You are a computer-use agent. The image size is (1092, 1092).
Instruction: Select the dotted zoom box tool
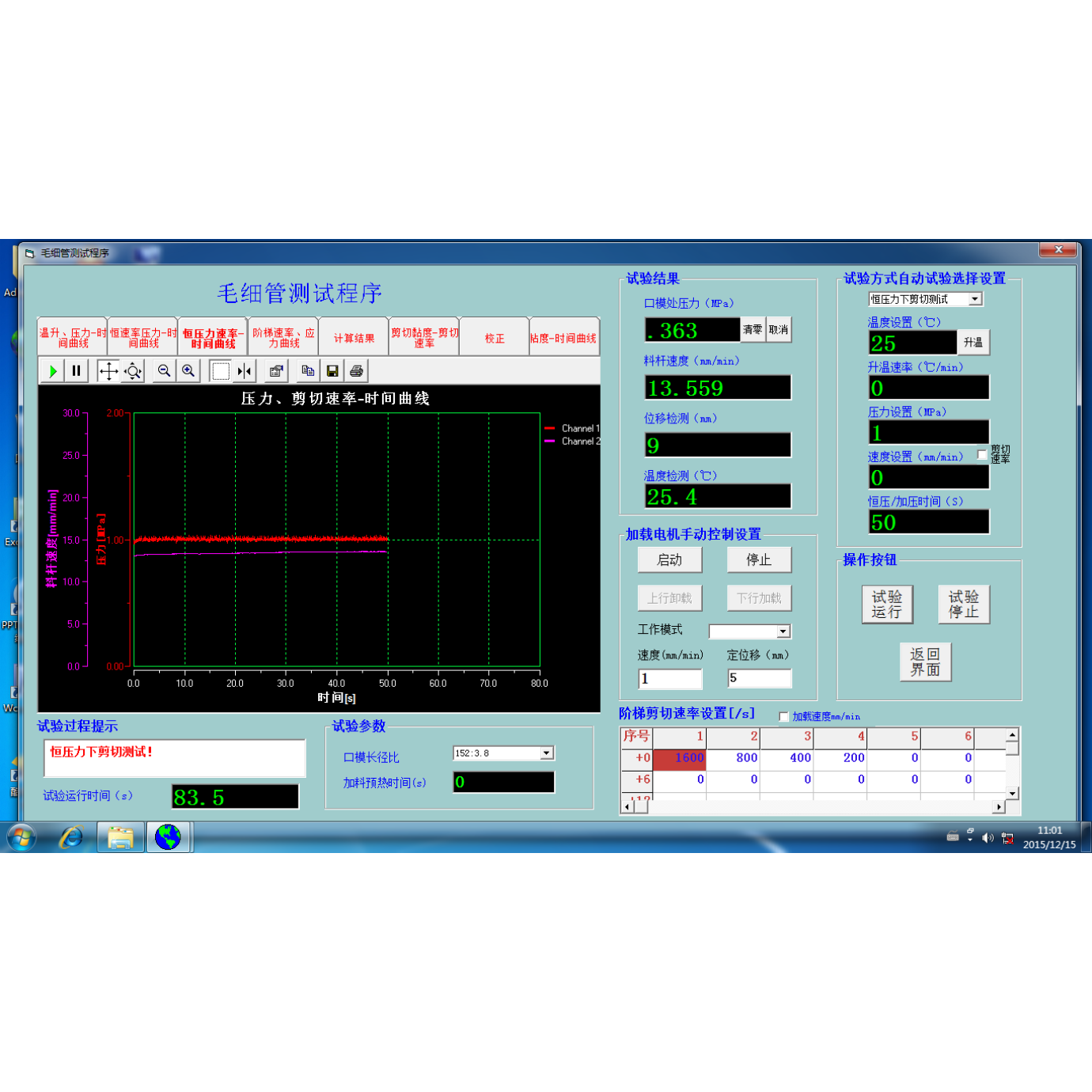(x=221, y=371)
